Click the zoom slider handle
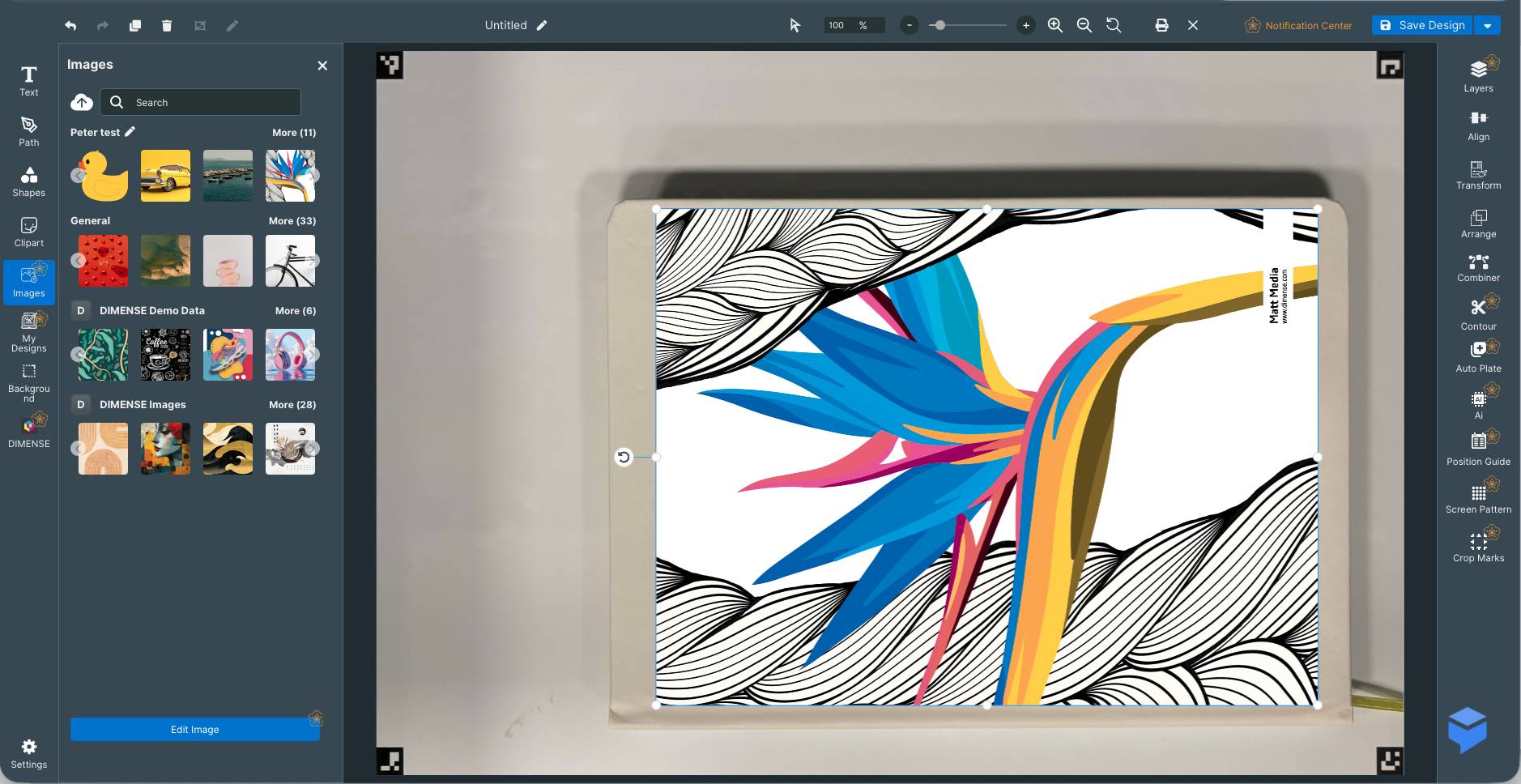The image size is (1521, 784). click(x=939, y=26)
